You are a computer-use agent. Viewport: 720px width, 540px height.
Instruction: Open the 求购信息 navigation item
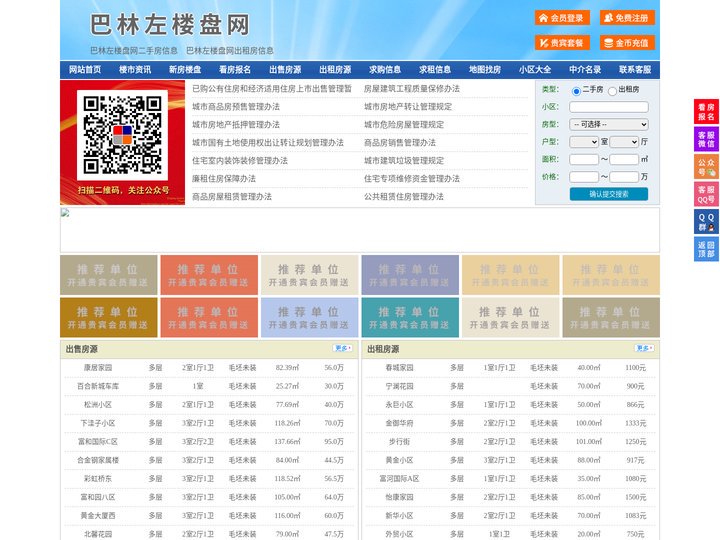(385, 70)
